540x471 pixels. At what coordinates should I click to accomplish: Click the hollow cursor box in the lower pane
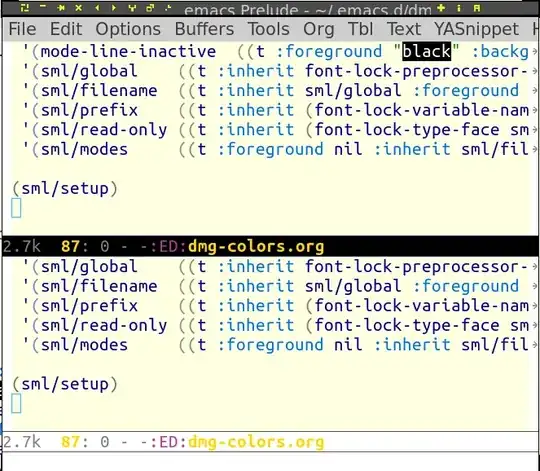point(16,404)
